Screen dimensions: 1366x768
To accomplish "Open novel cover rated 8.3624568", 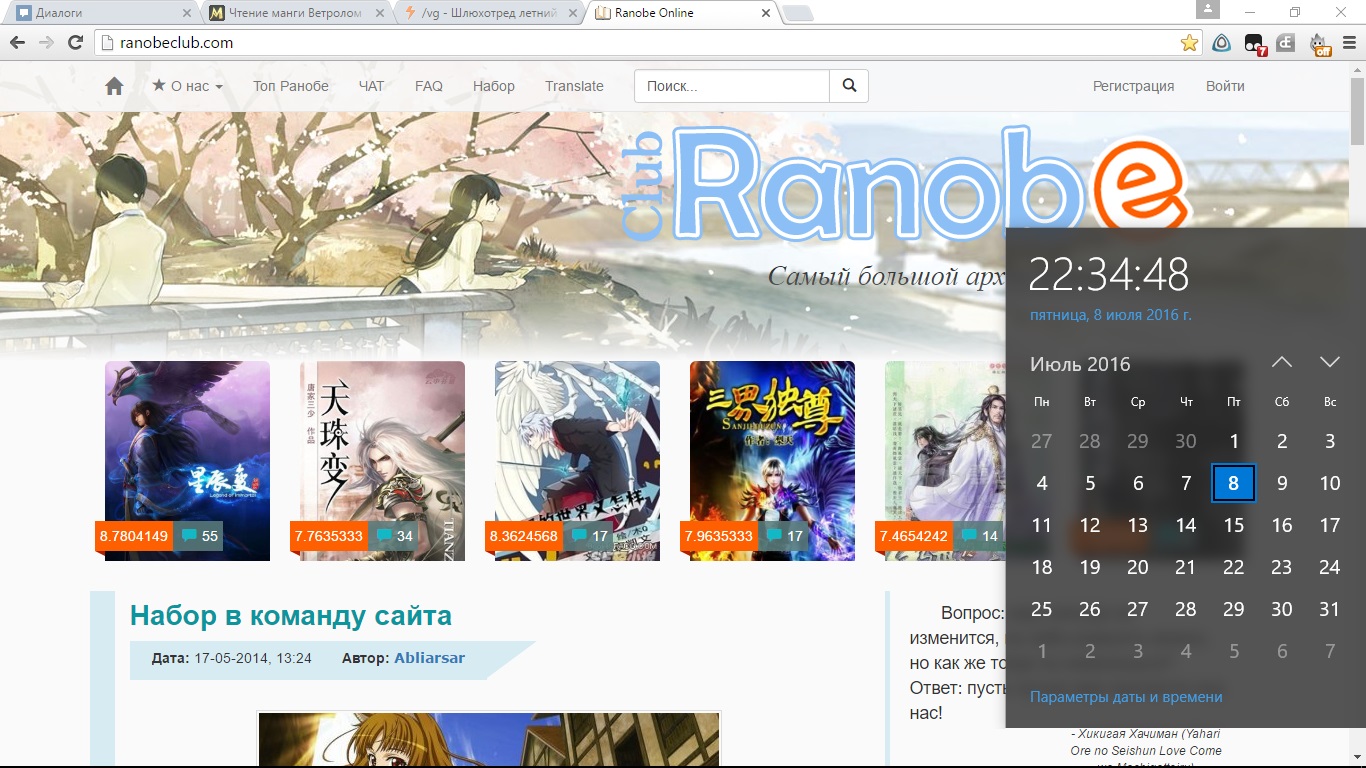I will [x=577, y=460].
